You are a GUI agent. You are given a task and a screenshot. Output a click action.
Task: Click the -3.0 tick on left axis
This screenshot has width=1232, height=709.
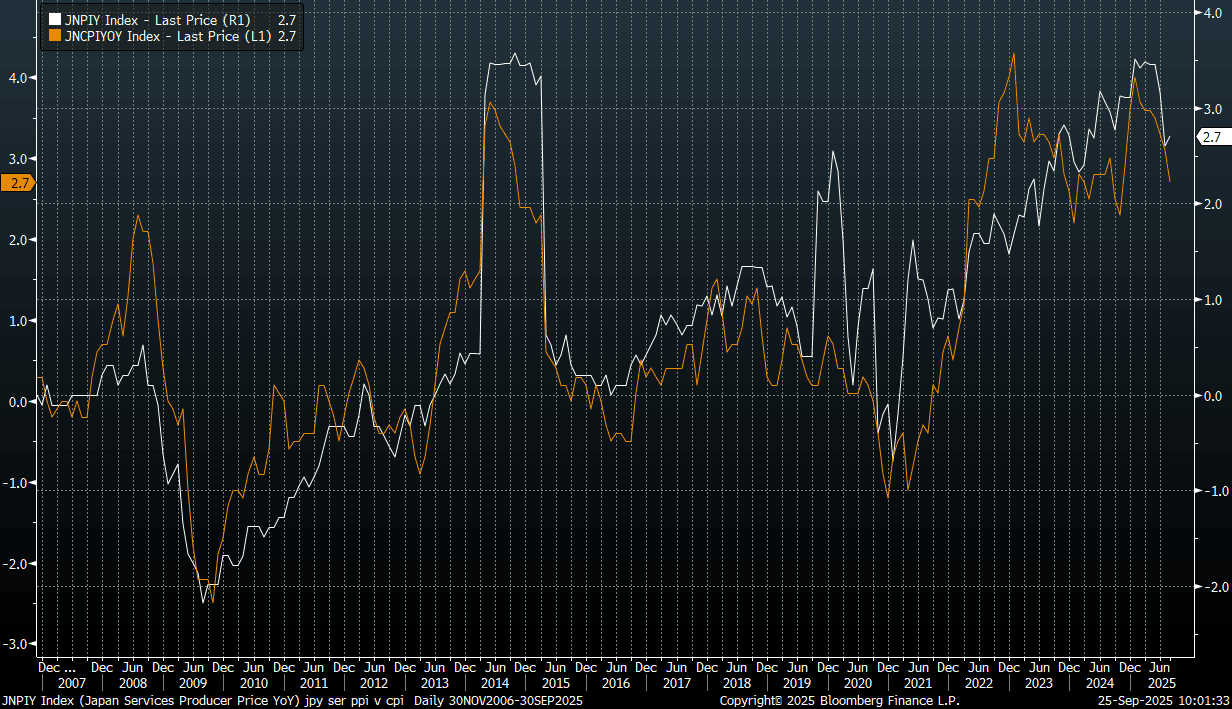point(17,644)
